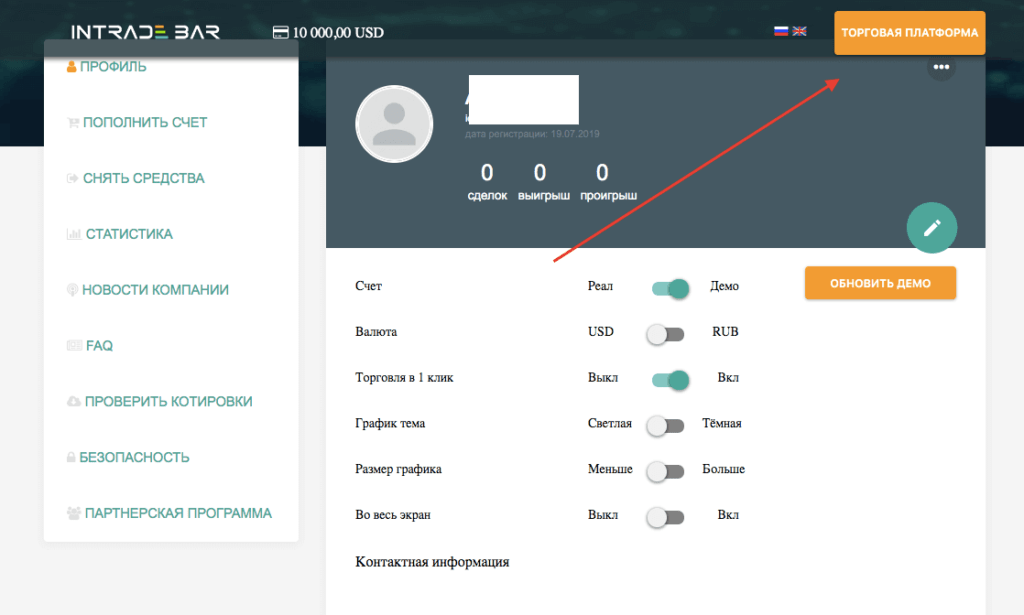Turn on the Во весь экран switch
Viewport: 1024px width, 615px height.
point(665,516)
